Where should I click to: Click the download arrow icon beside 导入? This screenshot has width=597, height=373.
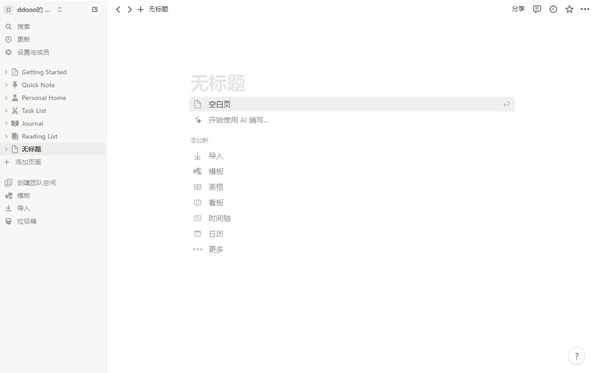[x=198, y=156]
